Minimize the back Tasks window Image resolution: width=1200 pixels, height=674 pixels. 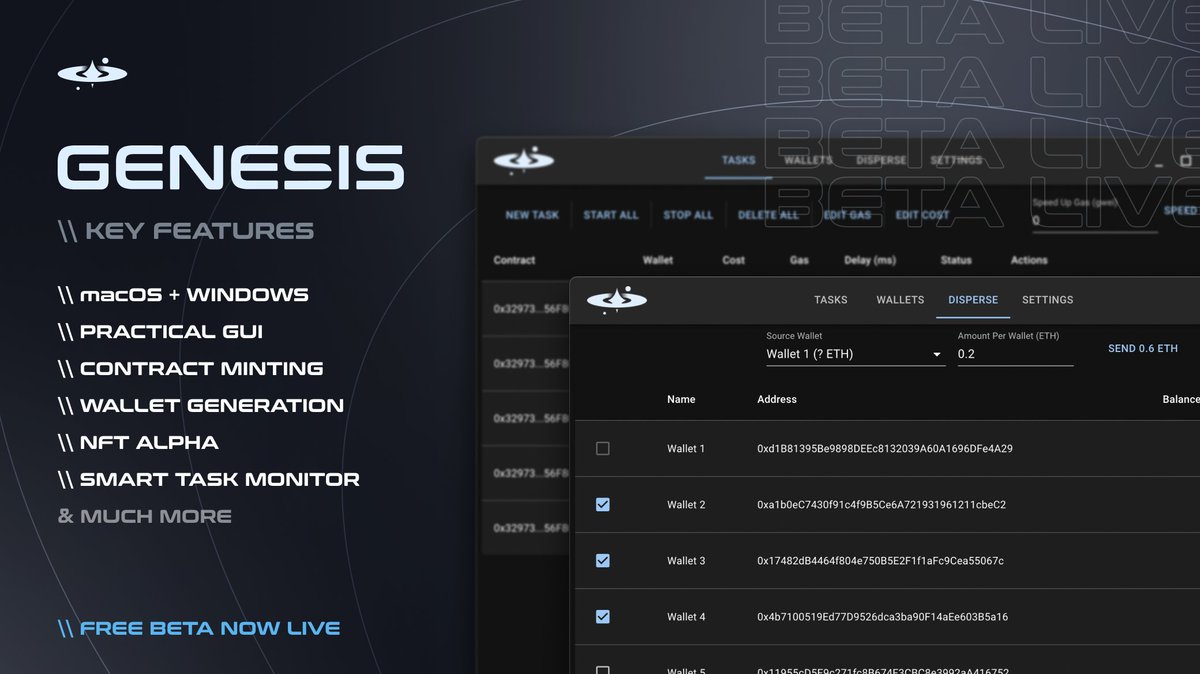(1159, 164)
